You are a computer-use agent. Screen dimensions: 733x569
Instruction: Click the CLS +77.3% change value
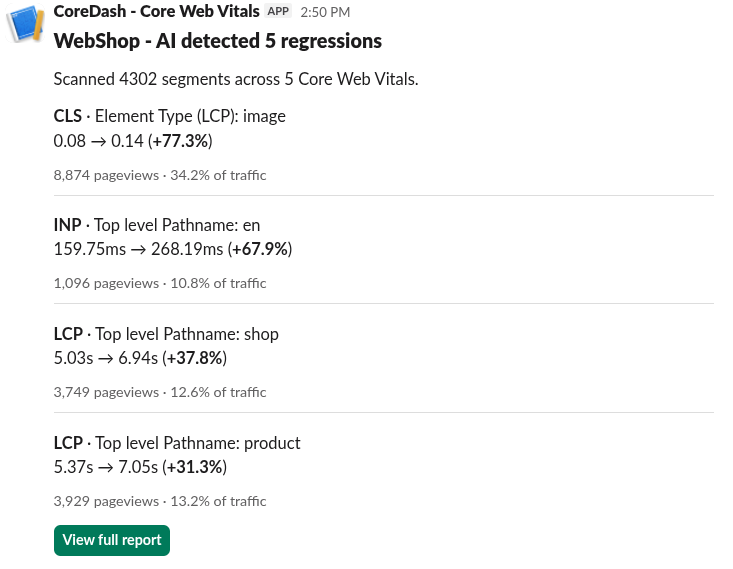[x=181, y=141]
